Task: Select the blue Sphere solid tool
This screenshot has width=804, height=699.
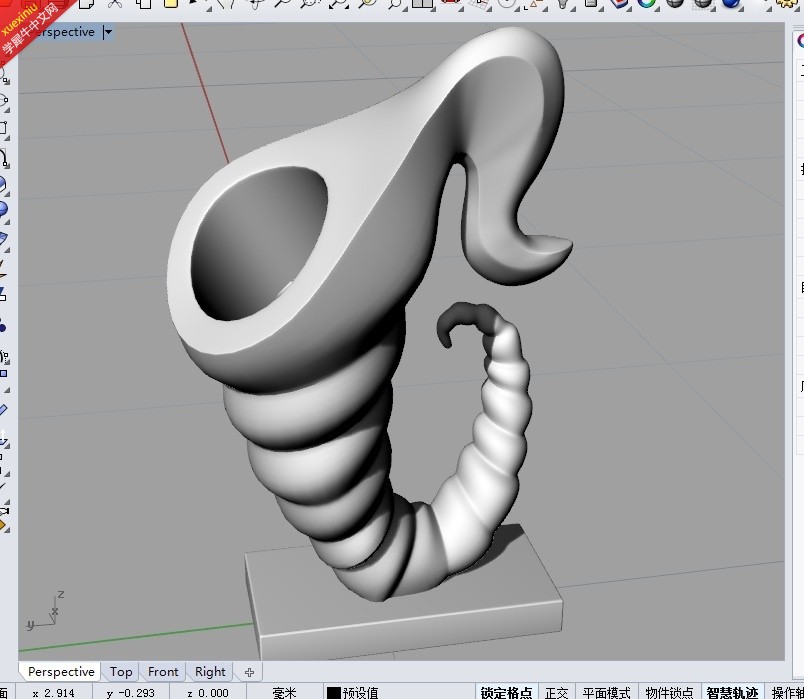Action: [x=4, y=209]
